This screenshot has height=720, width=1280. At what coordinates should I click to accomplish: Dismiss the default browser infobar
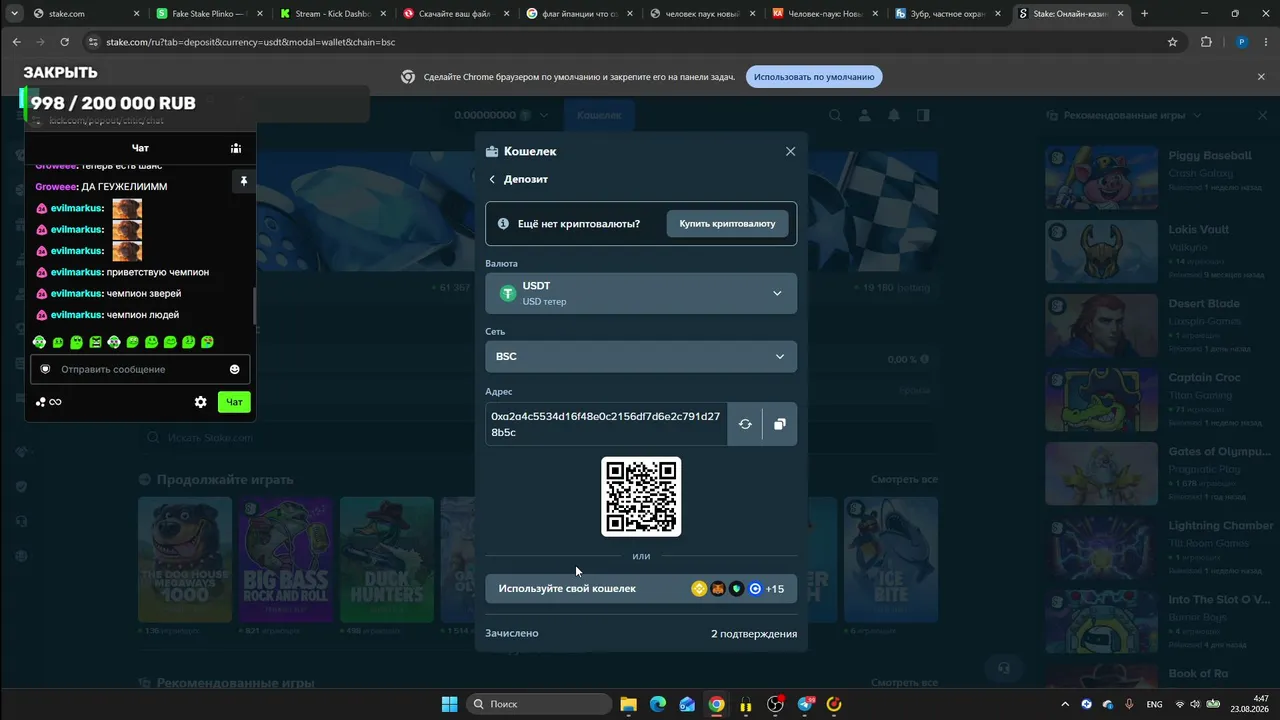(x=1261, y=77)
